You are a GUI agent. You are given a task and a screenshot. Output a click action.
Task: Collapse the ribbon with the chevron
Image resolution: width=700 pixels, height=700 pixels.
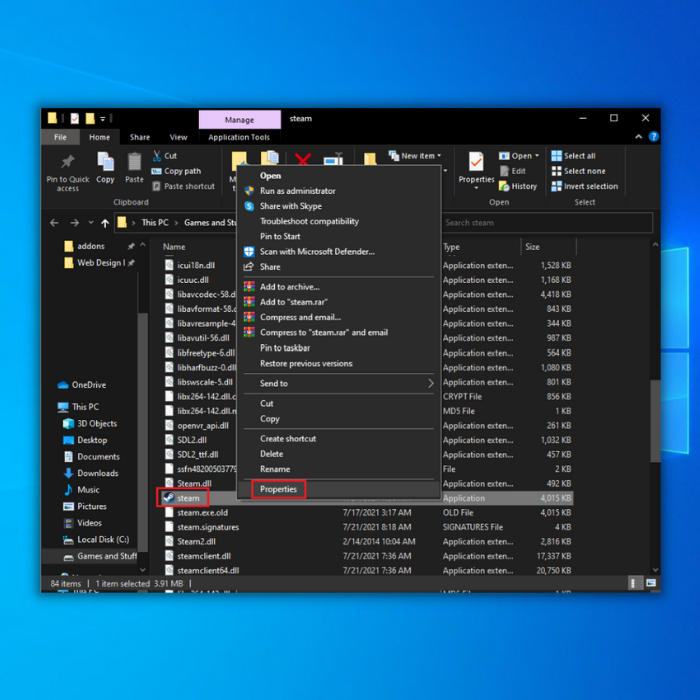point(638,137)
